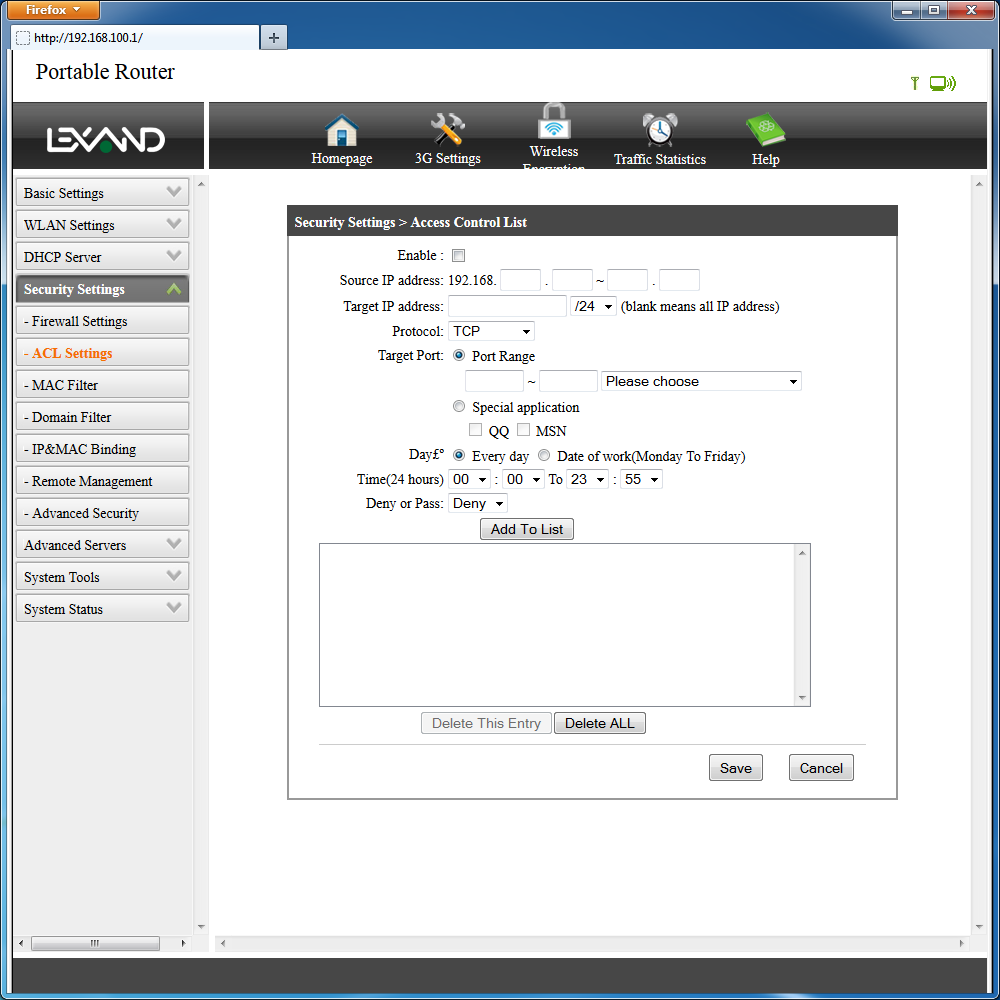Open the /24 subnet mask dropdown

point(593,306)
